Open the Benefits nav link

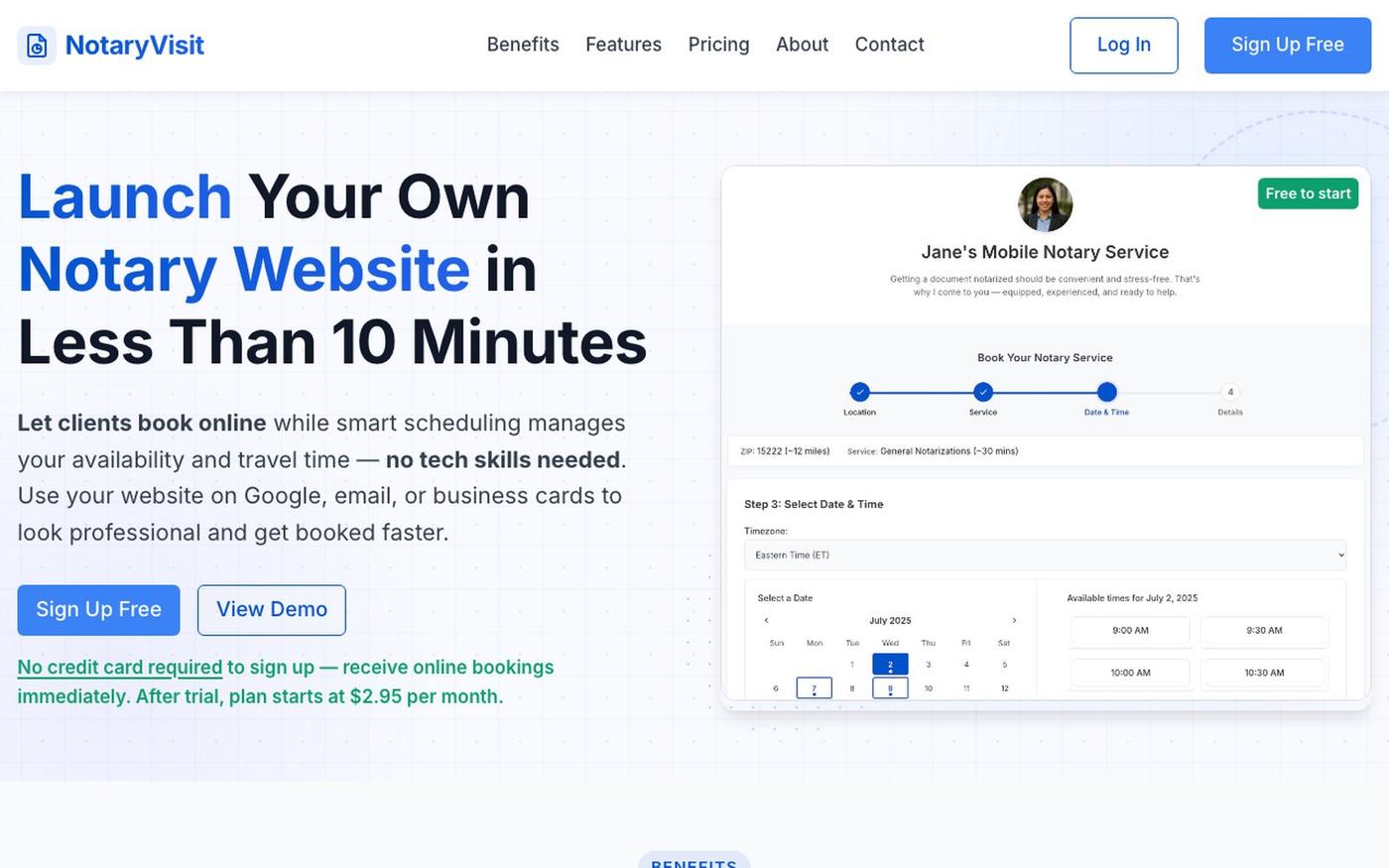click(523, 45)
